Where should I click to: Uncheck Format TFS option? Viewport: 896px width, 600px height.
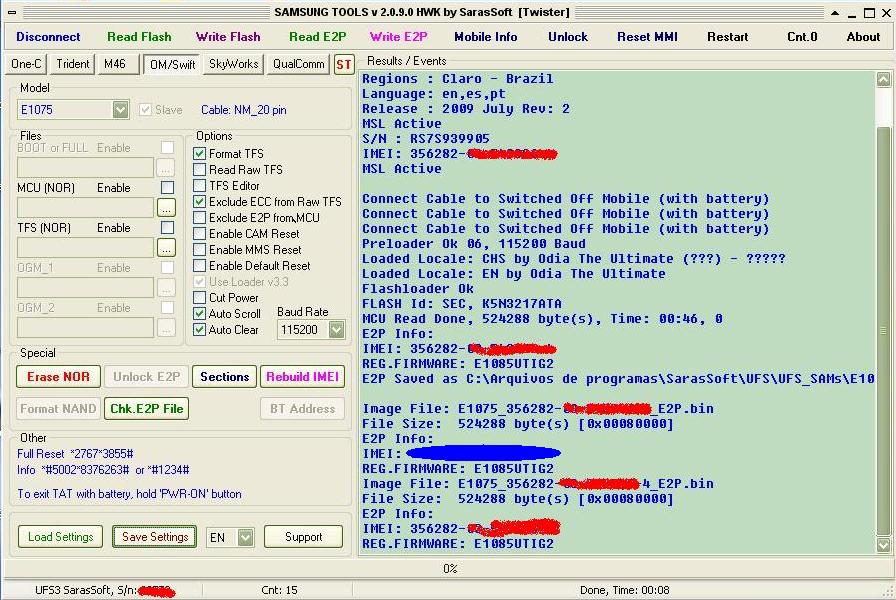pyautogui.click(x=199, y=154)
